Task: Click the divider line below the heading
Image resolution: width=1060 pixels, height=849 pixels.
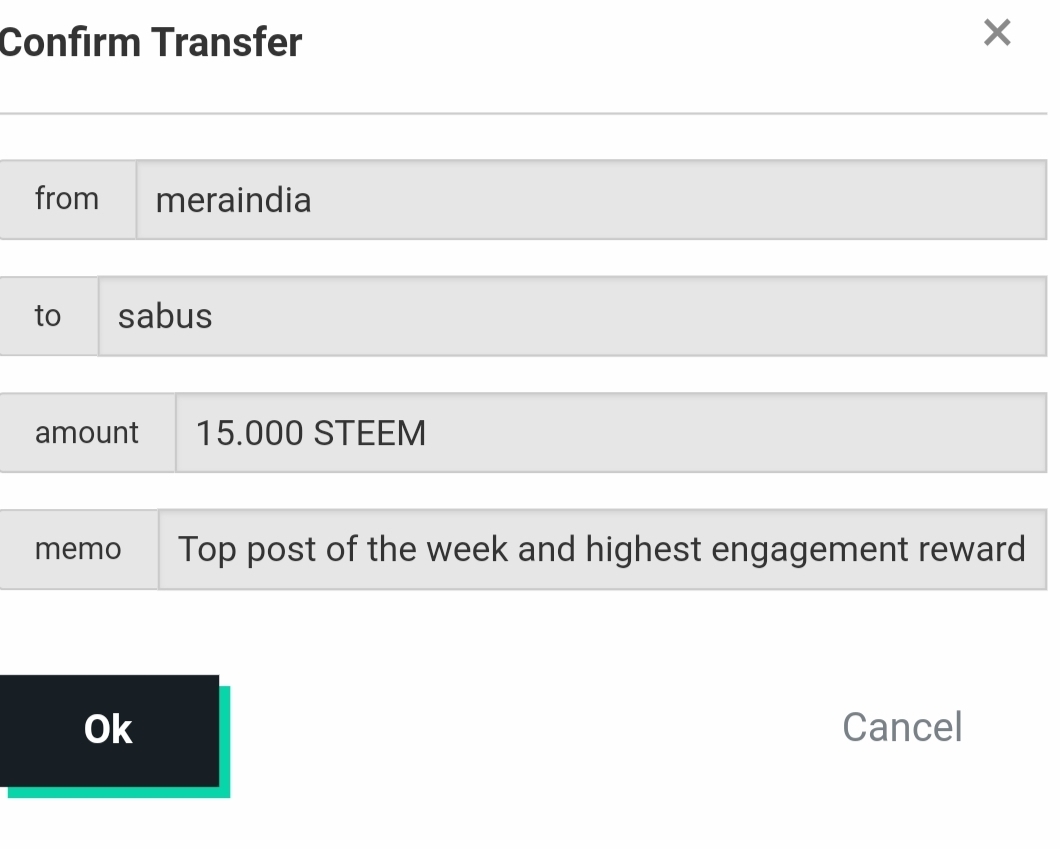Action: tap(520, 114)
